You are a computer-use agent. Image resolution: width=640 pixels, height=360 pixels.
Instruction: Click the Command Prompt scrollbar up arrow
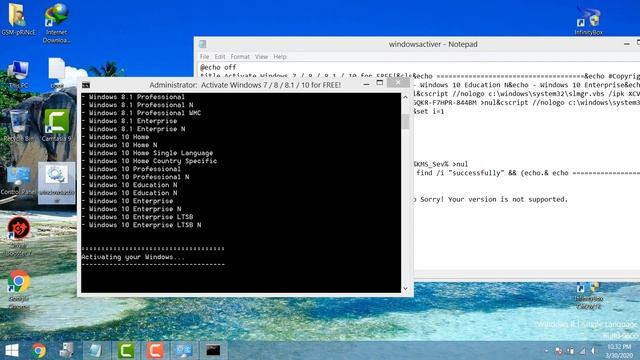tap(405, 98)
